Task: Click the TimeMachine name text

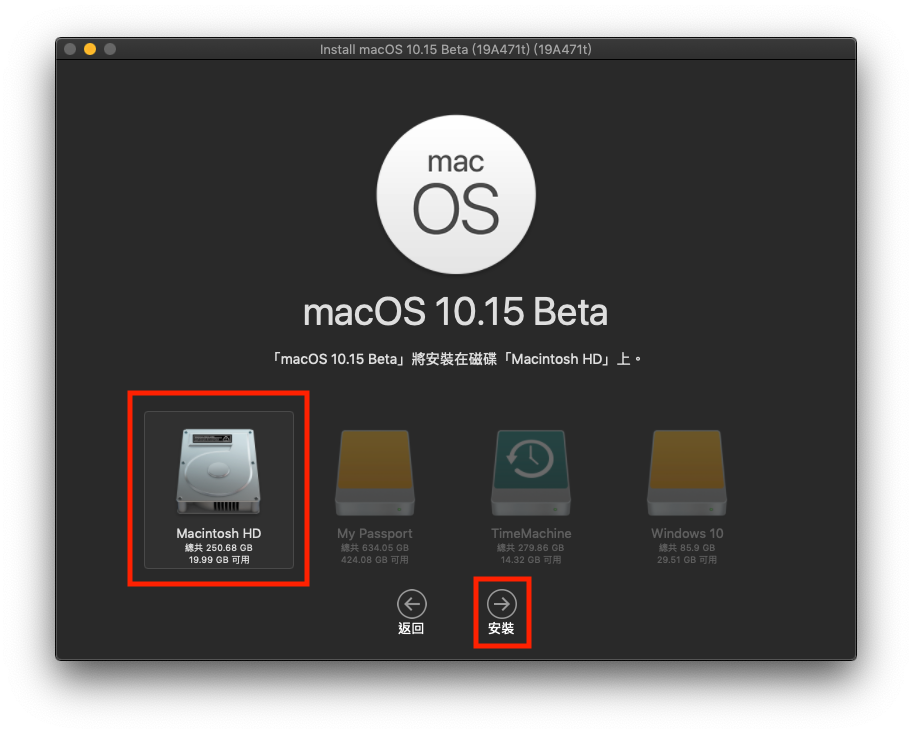Action: 531,533
